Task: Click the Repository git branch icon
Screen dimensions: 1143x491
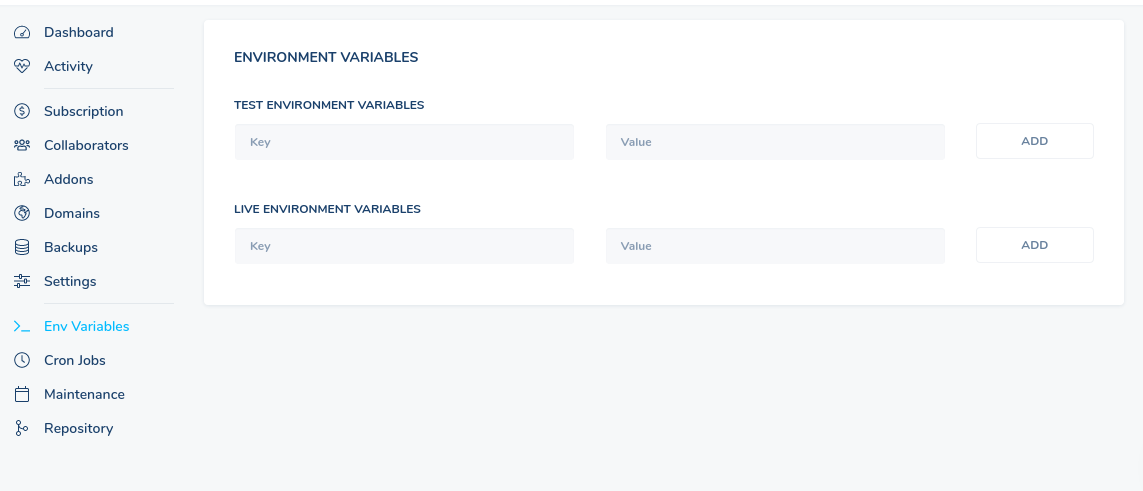Action: click(x=22, y=428)
